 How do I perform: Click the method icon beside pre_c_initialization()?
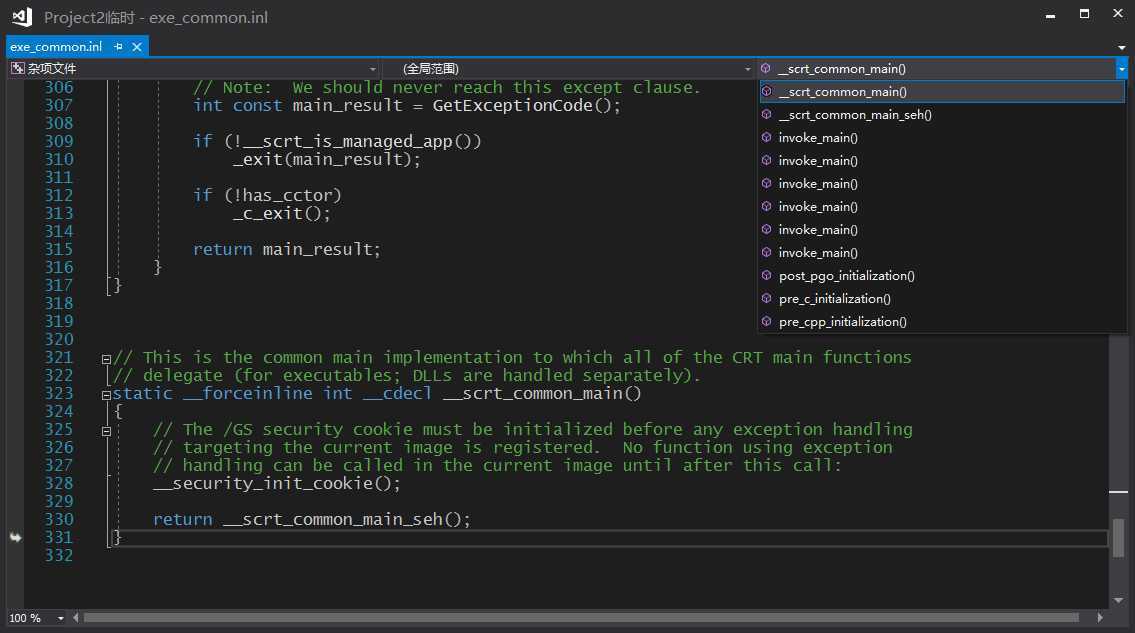point(767,298)
